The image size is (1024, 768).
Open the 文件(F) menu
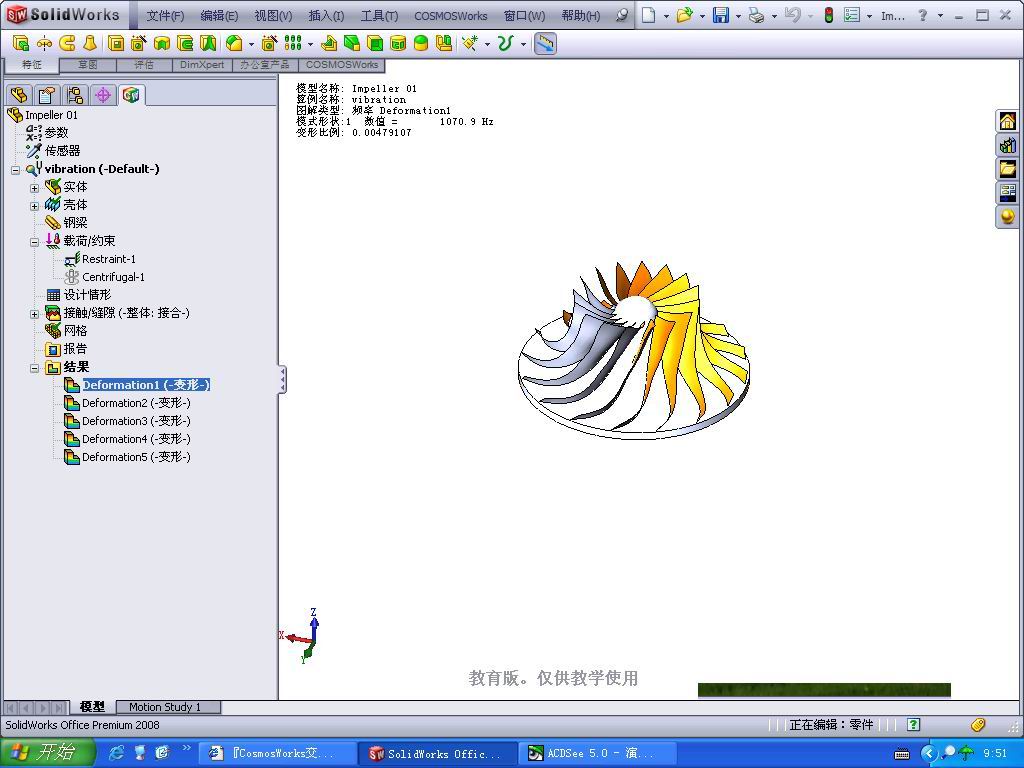point(165,16)
